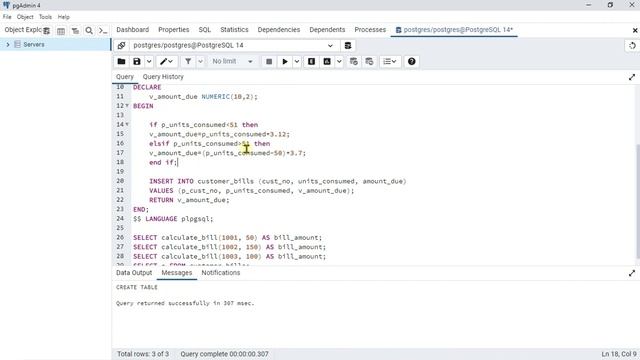The image size is (640, 360).
Task: Switch to the Messages tab
Action: pos(177,273)
